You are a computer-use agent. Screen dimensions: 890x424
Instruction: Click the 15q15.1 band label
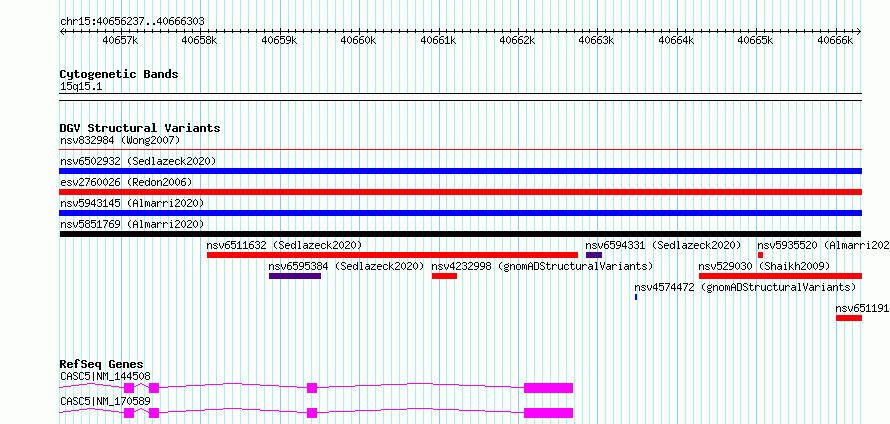[81, 87]
